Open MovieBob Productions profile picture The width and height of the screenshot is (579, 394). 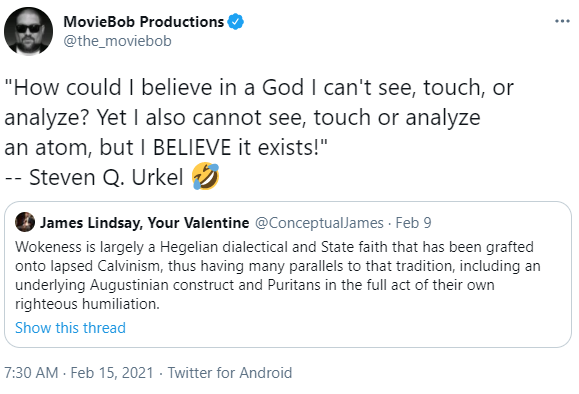click(28, 31)
